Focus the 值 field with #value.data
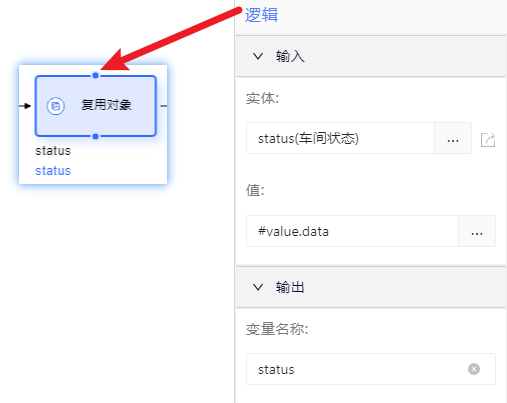 (352, 231)
